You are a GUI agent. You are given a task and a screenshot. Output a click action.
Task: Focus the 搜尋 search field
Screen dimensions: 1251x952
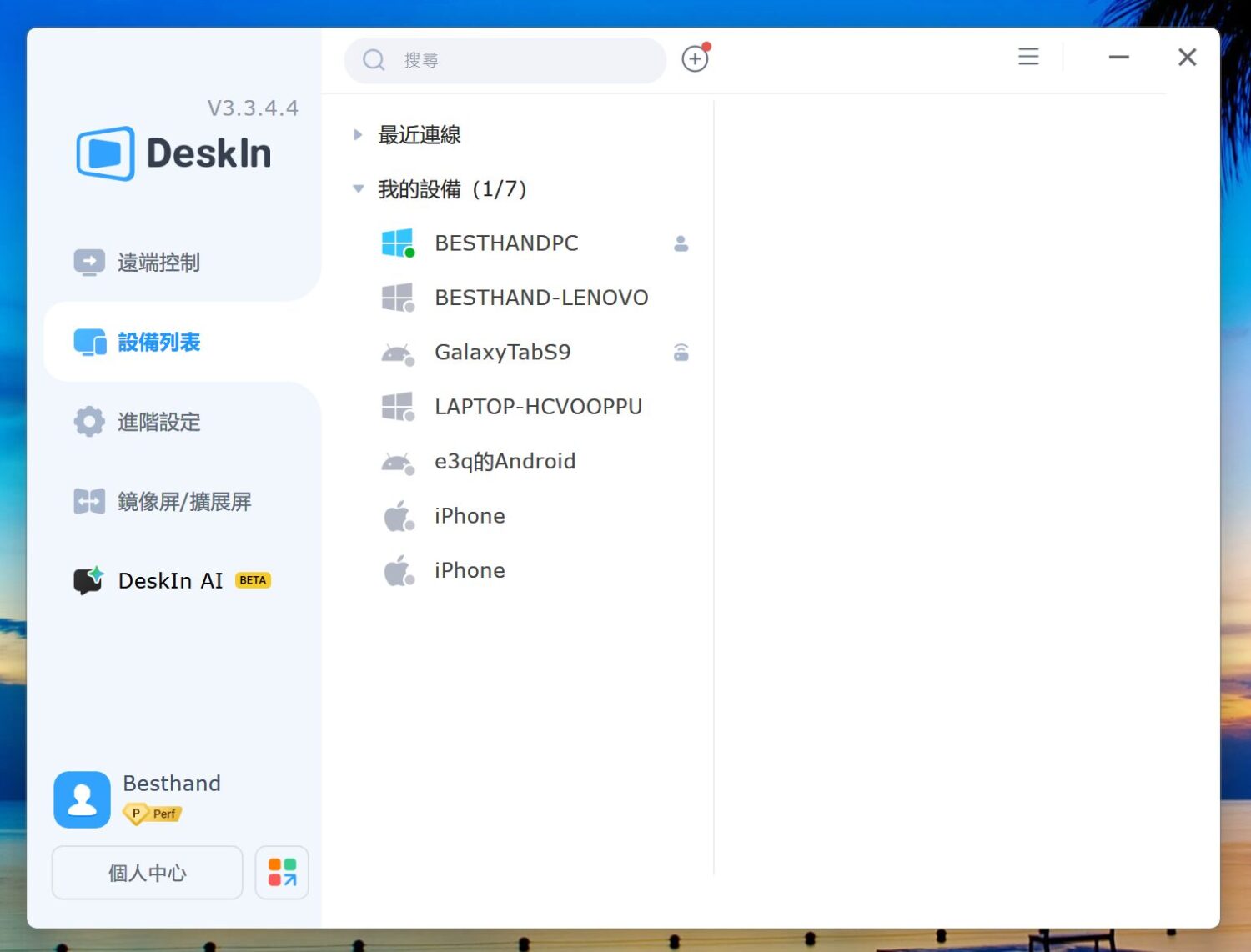point(505,60)
